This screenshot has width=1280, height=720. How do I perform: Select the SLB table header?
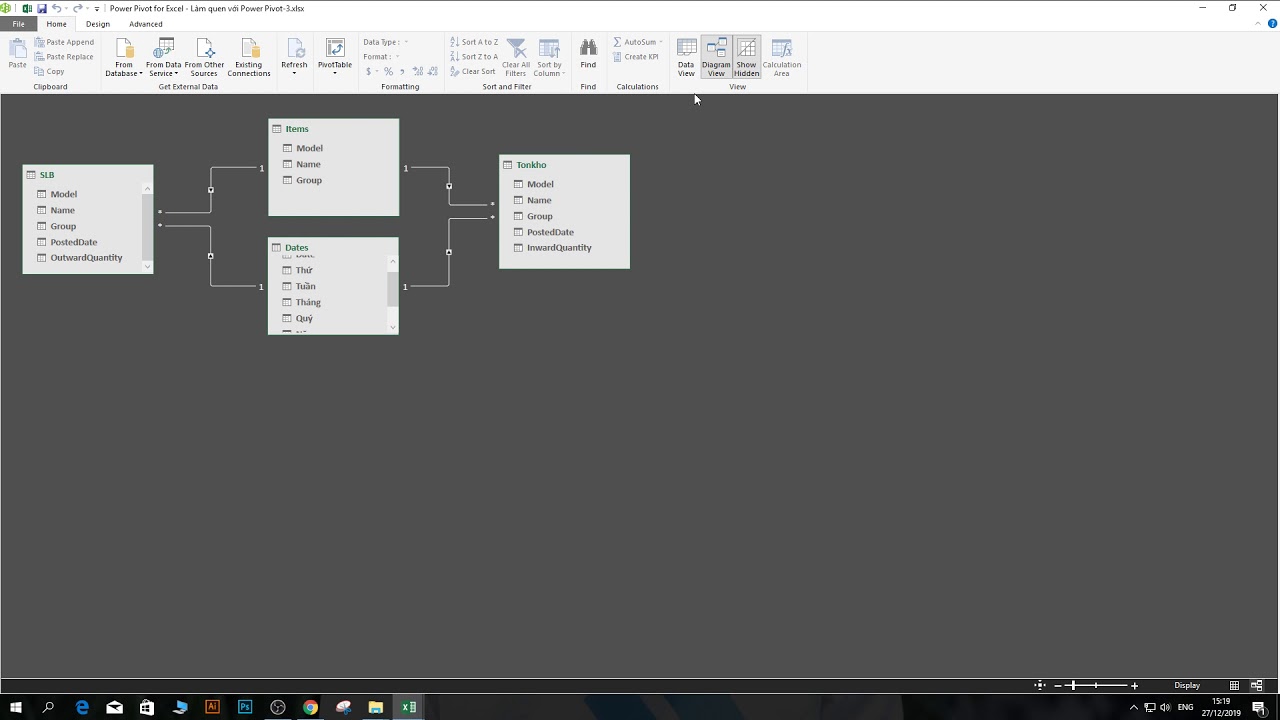click(x=88, y=175)
